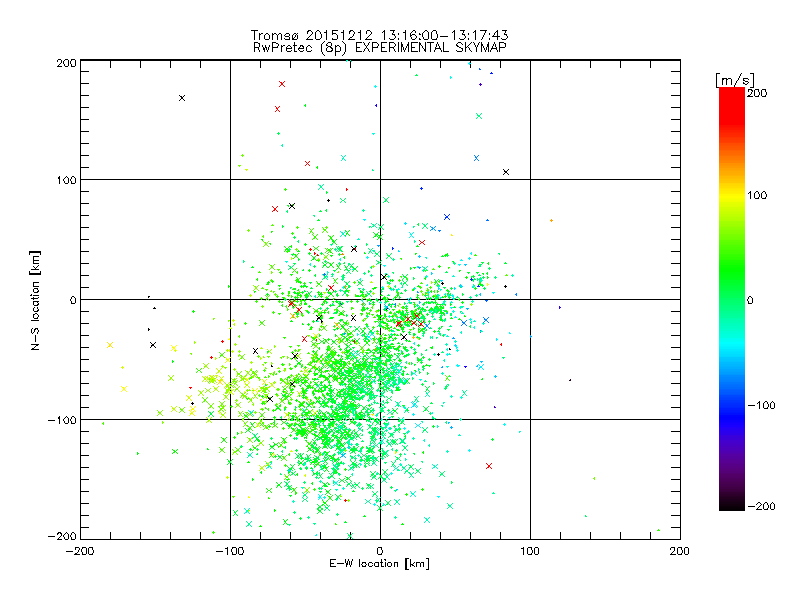Click the black X marker at the upper left of the plot
The image size is (800, 600).
click(x=182, y=98)
